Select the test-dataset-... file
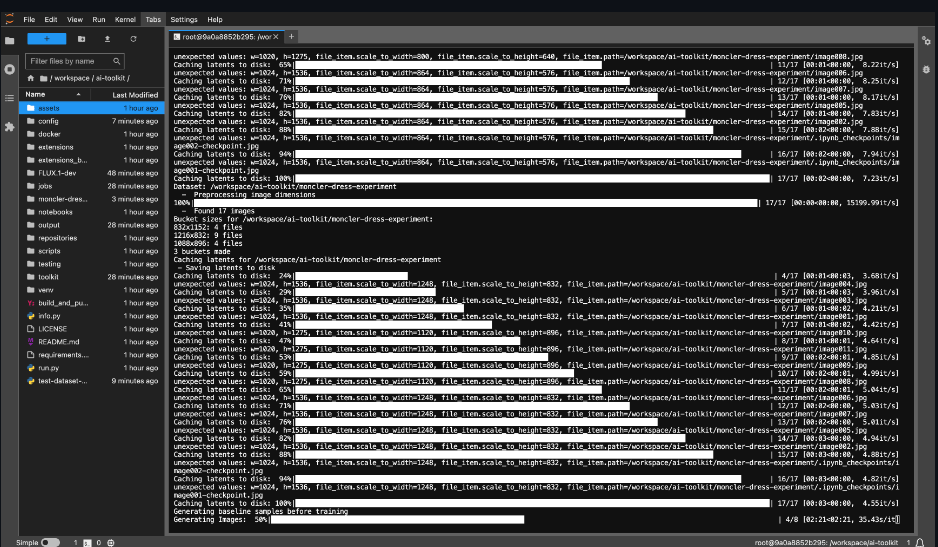This screenshot has width=938, height=547. coord(92,381)
